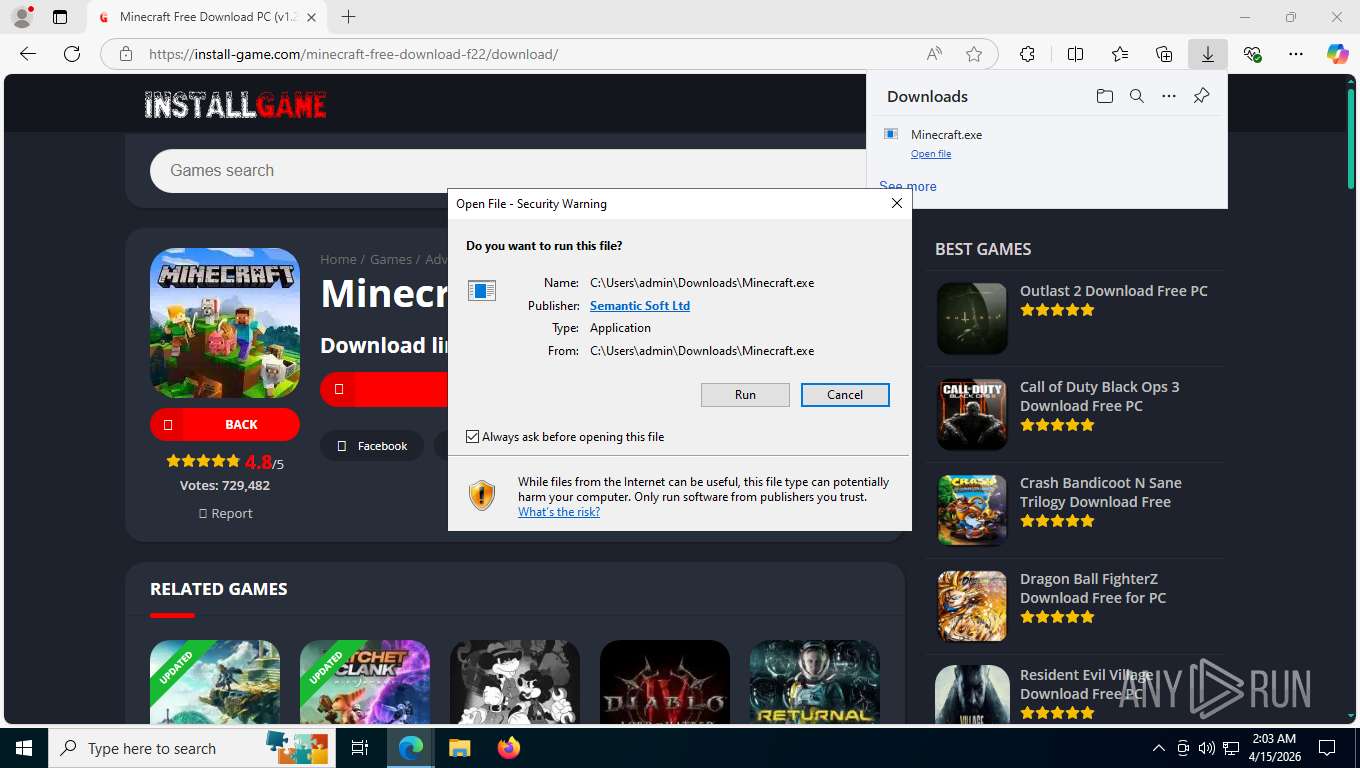
Task: Click the Games breadcrumb link
Action: coord(391,259)
